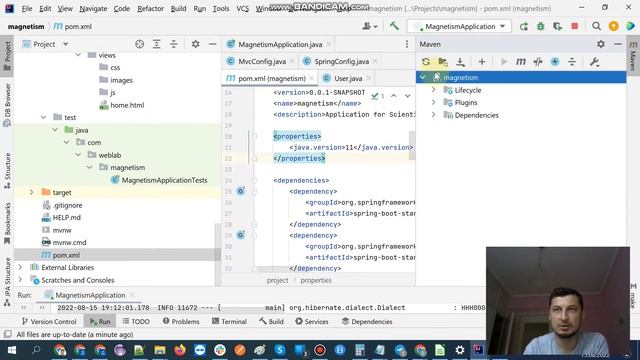Collapse all in Project panel
This screenshot has width=640, height=360.
pos(174,44)
